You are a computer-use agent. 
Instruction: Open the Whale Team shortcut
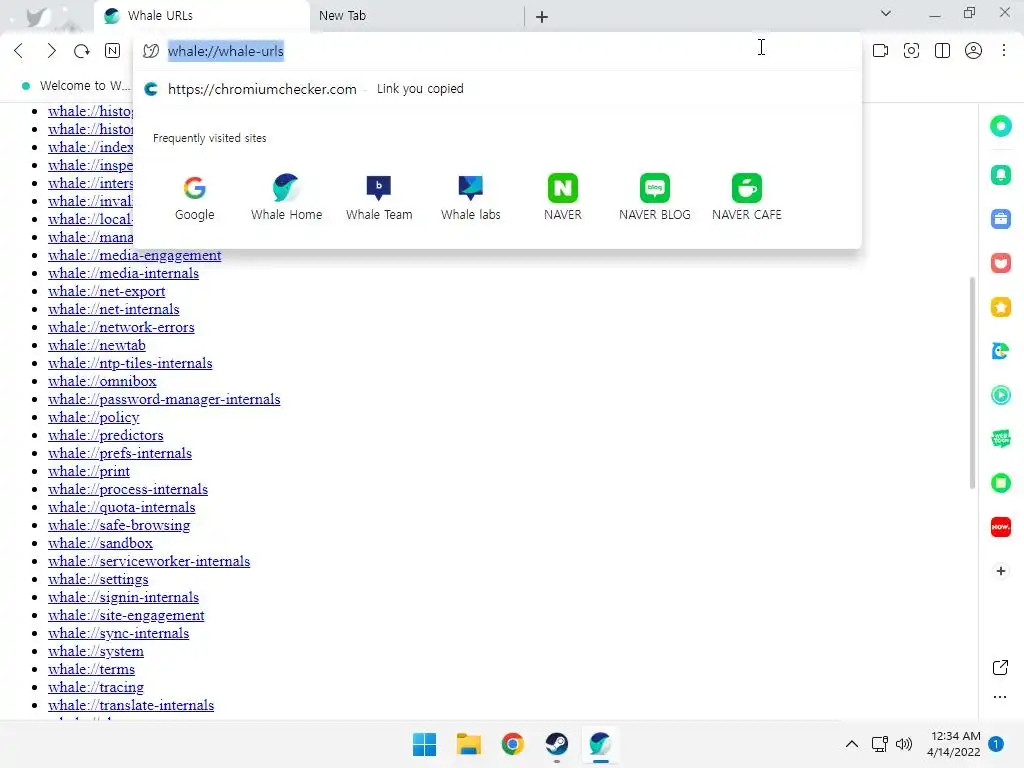[x=379, y=199]
